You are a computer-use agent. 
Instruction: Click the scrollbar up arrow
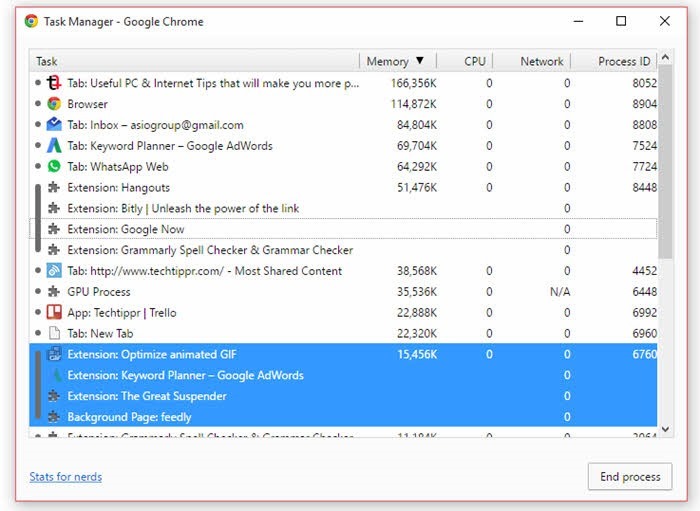point(665,58)
